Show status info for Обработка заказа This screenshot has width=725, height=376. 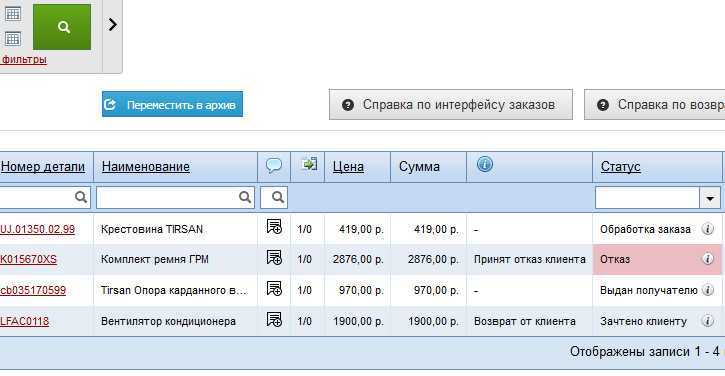pyautogui.click(x=707, y=228)
